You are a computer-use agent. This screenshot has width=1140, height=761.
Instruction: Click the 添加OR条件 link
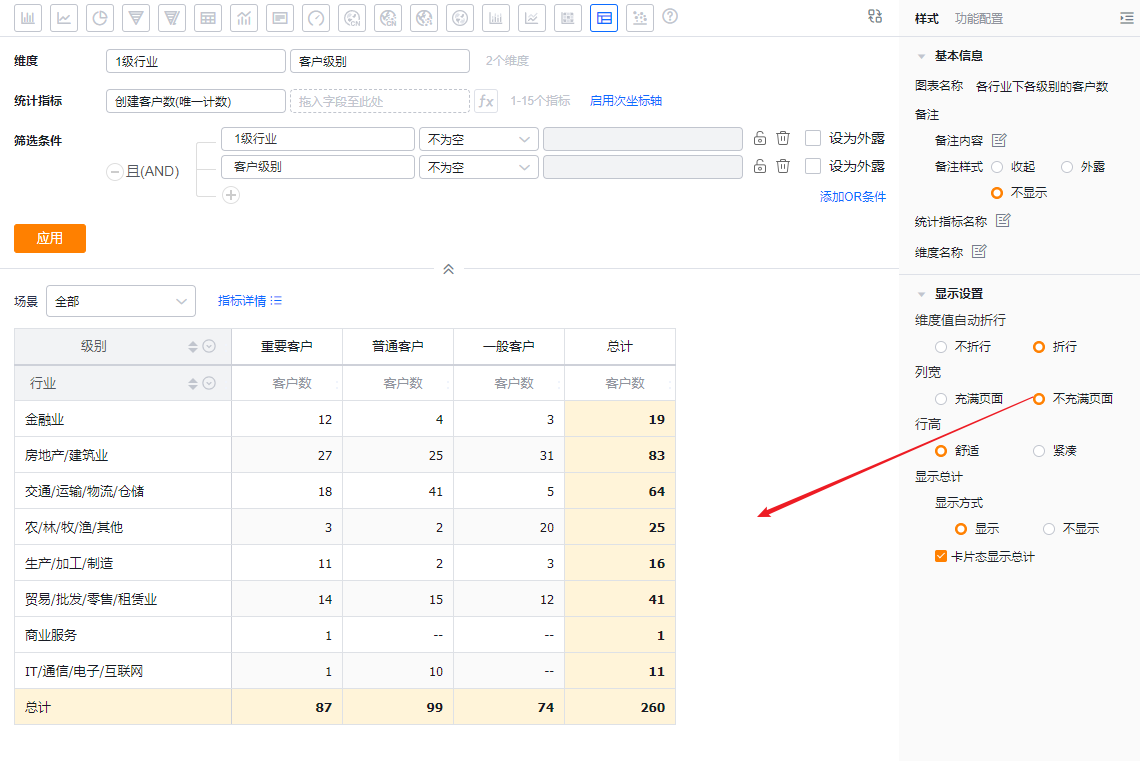click(x=852, y=197)
